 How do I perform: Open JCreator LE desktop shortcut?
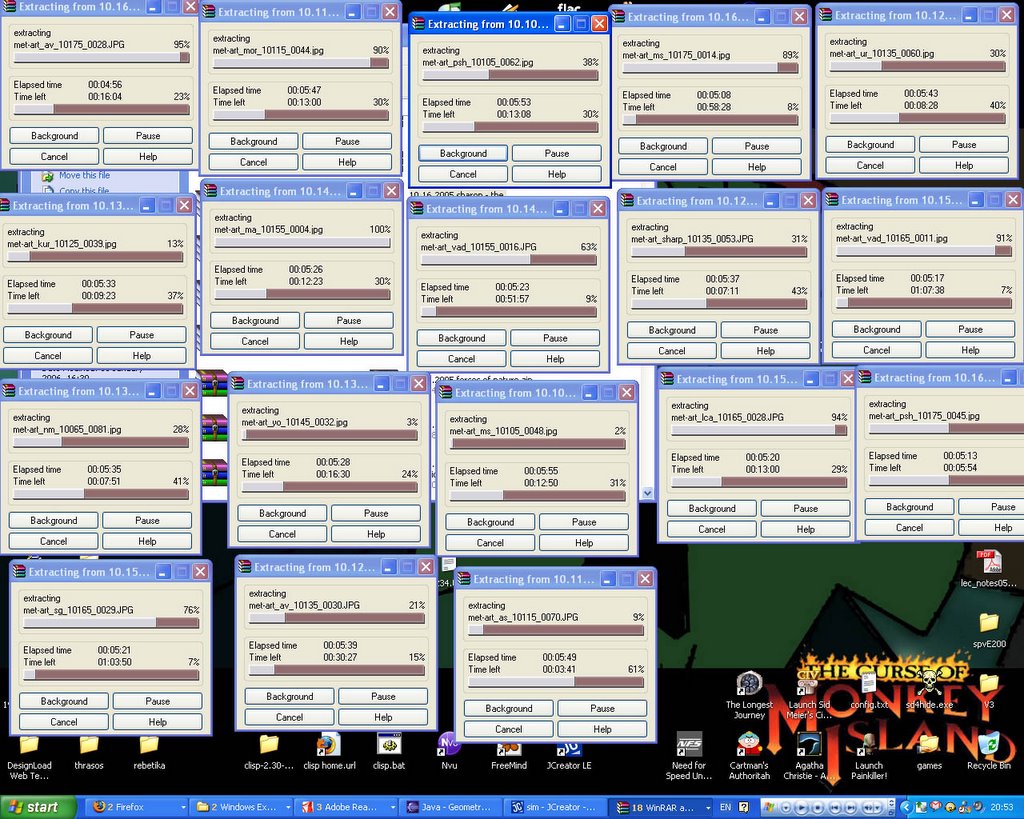pos(569,751)
